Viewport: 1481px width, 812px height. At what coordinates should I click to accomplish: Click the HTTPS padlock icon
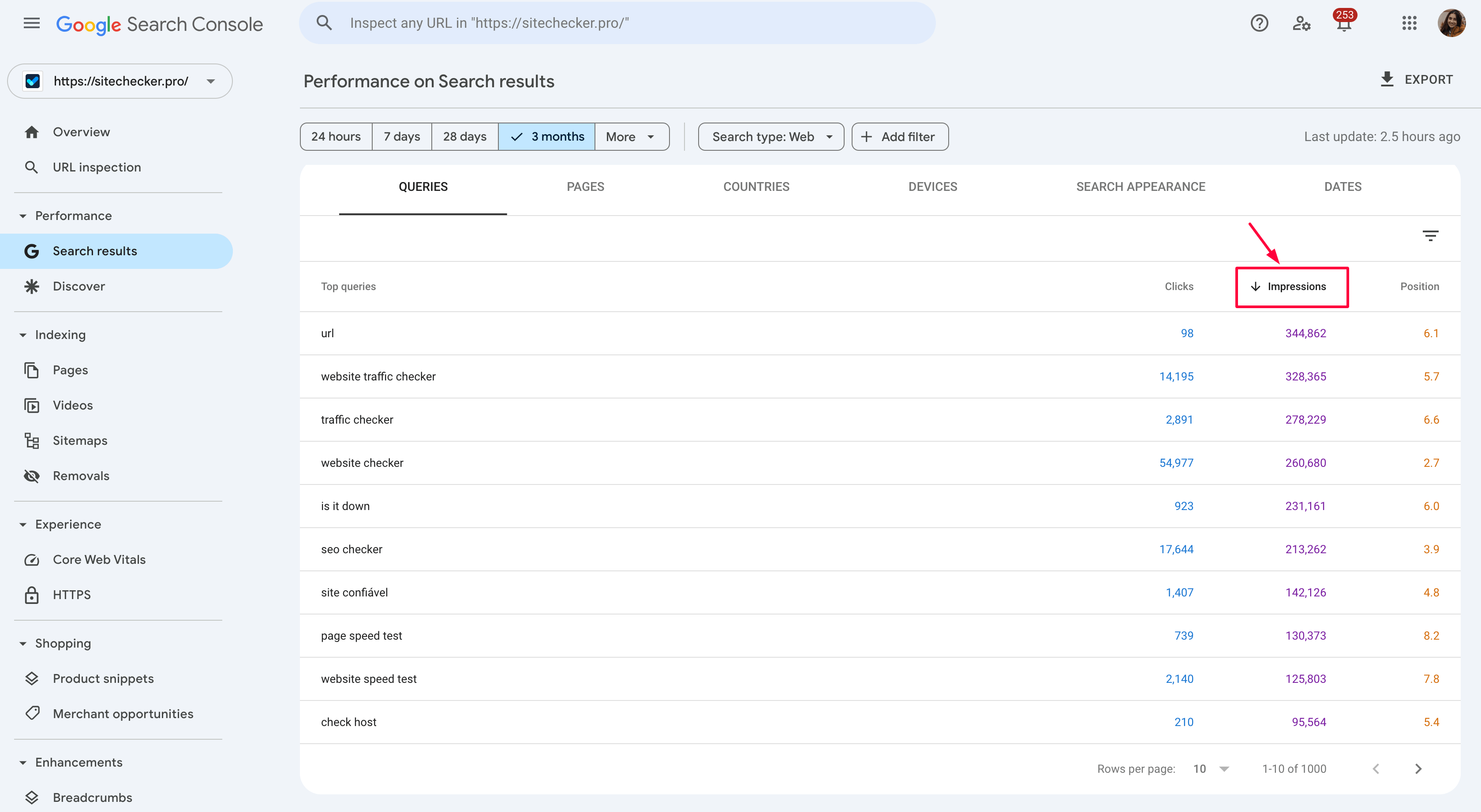[x=32, y=595]
